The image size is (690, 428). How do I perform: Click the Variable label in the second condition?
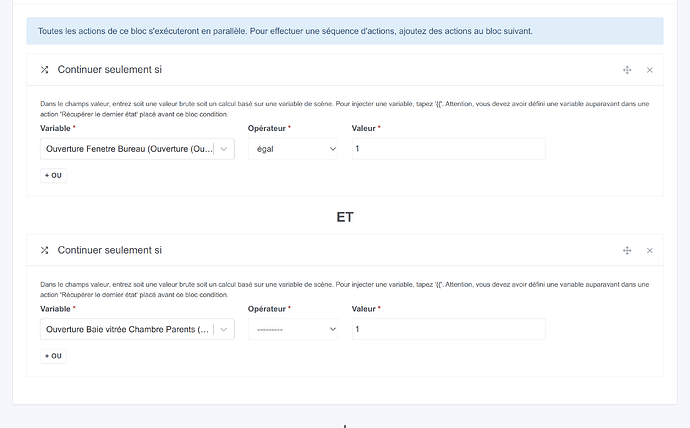[x=60, y=309]
